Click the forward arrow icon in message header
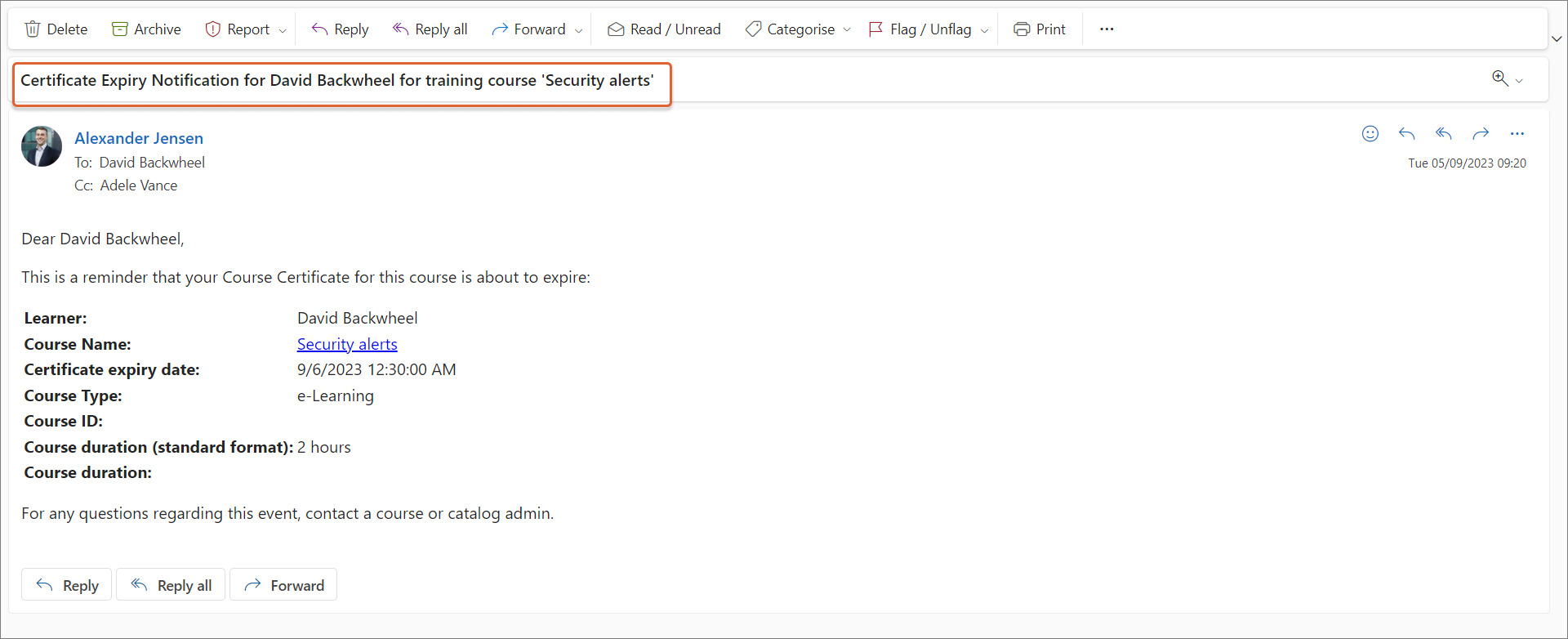 coord(1480,134)
